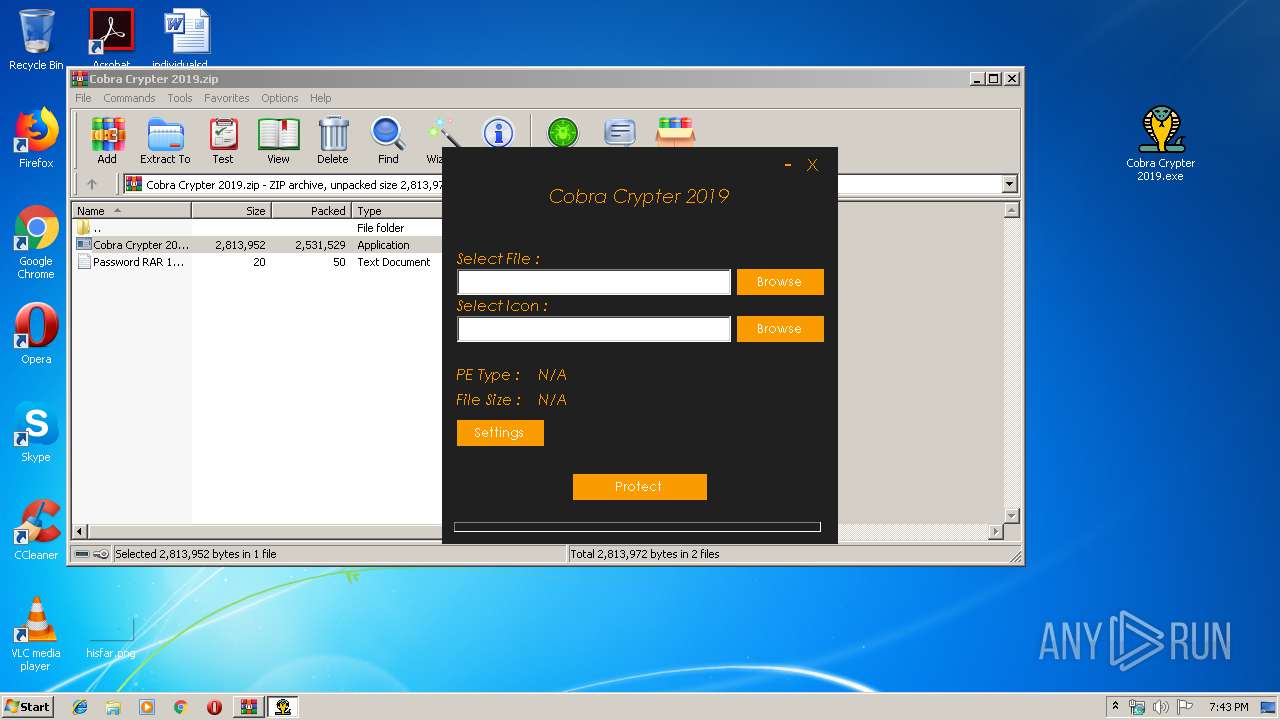Show hidden tray icons arrow

coord(1115,707)
